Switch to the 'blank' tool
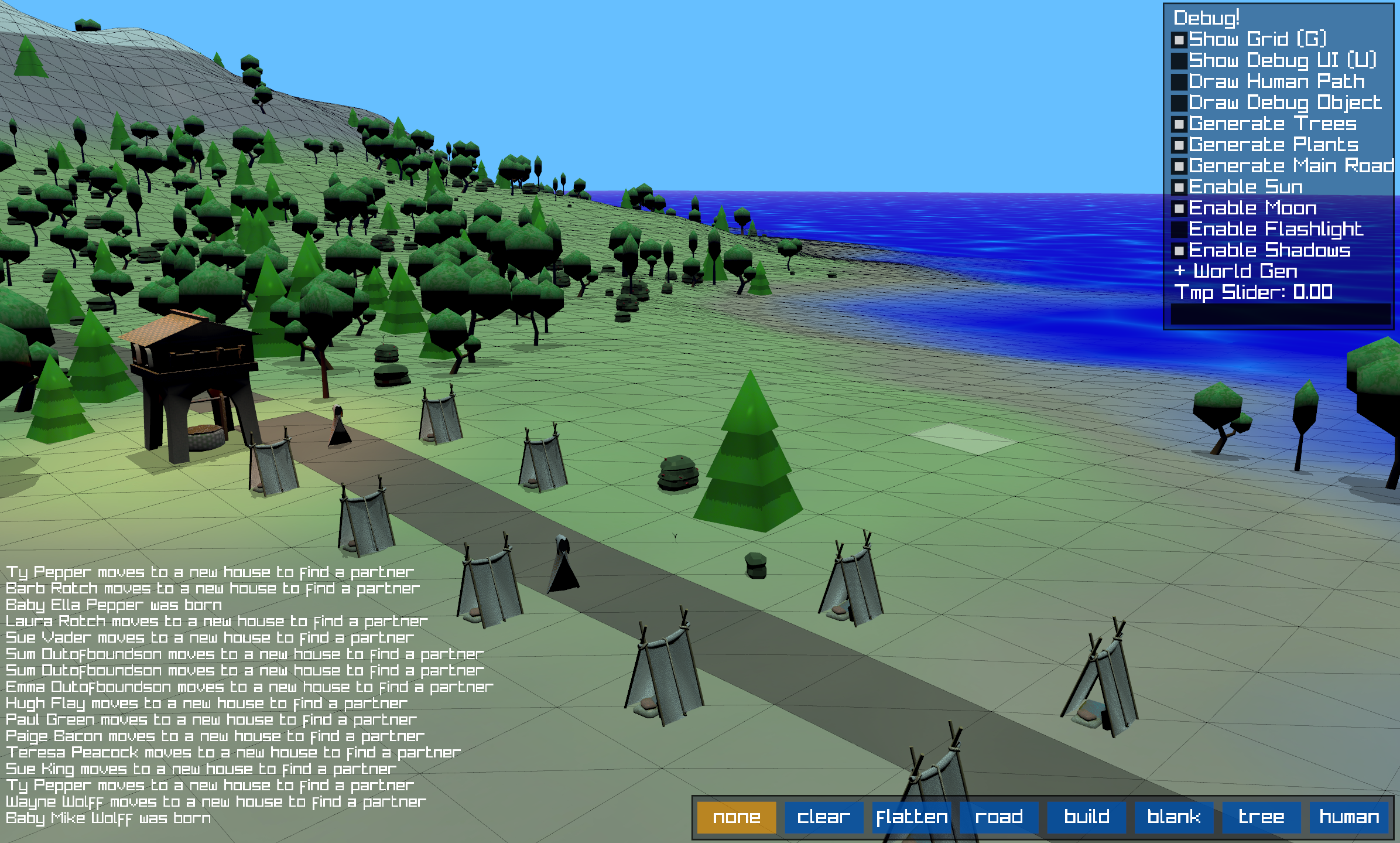 point(1173,817)
